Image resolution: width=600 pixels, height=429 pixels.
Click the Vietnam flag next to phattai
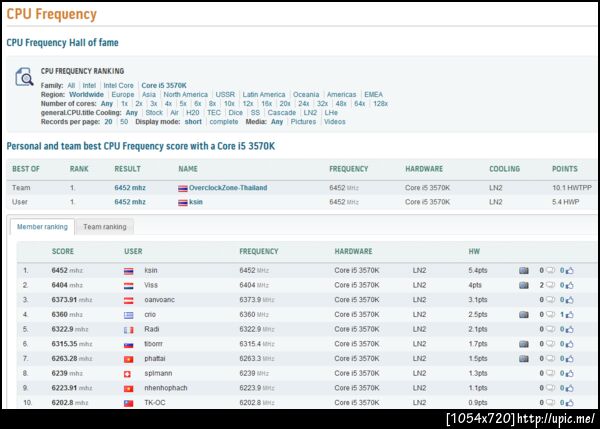129,359
